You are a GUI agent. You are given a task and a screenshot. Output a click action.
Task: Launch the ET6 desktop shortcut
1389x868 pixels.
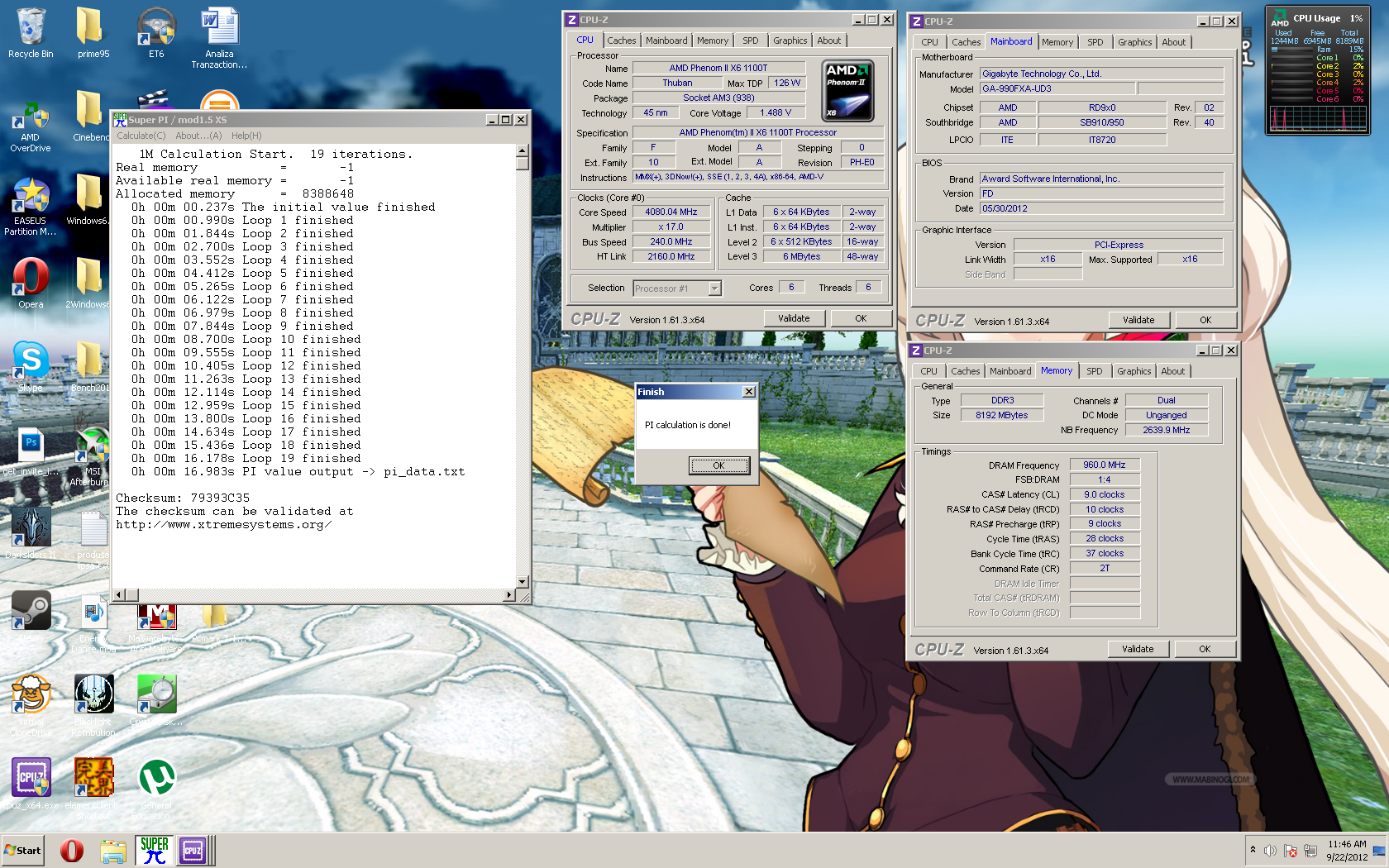pos(156,33)
